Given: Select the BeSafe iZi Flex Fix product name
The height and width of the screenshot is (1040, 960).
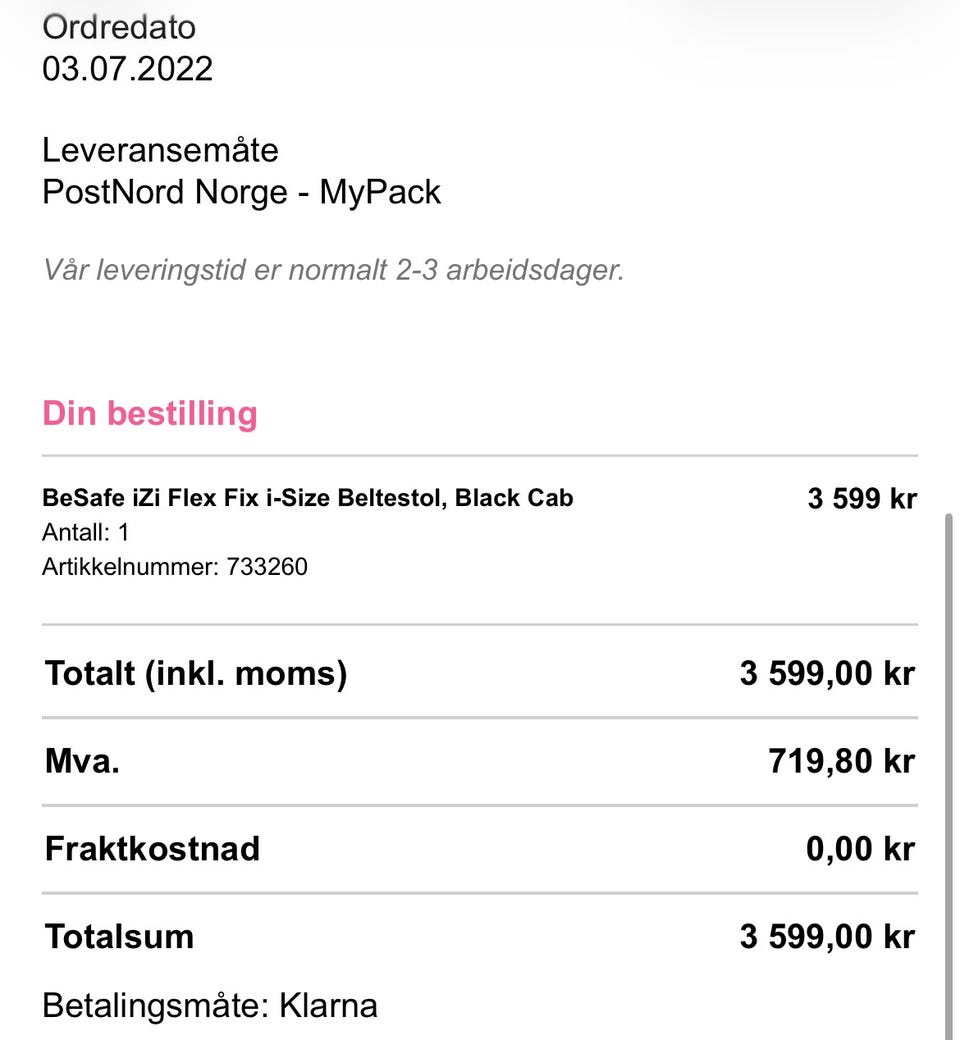Looking at the screenshot, I should [308, 498].
